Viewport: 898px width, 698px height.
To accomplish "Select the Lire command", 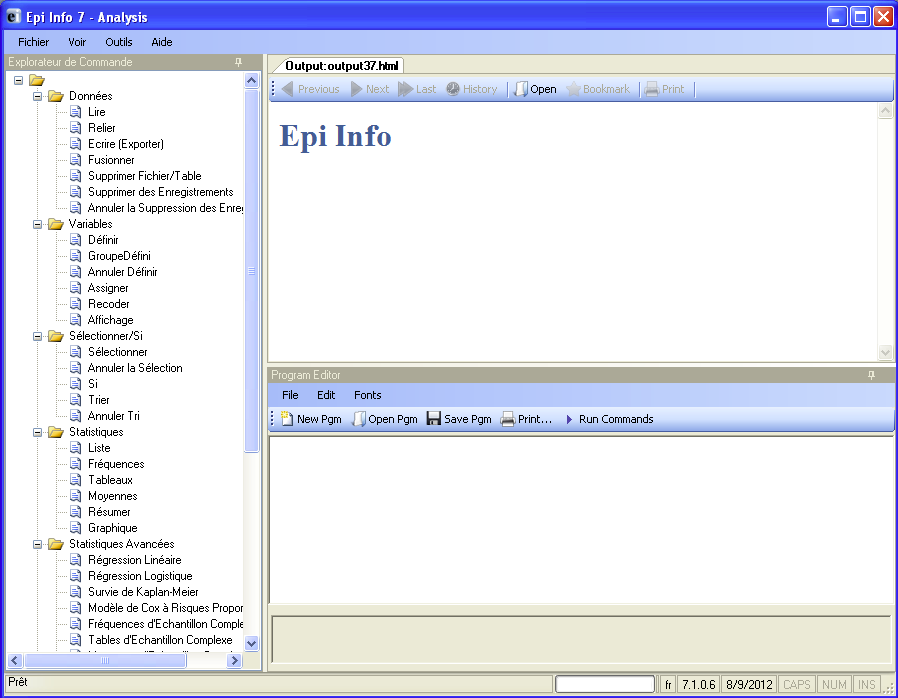I will coord(97,112).
